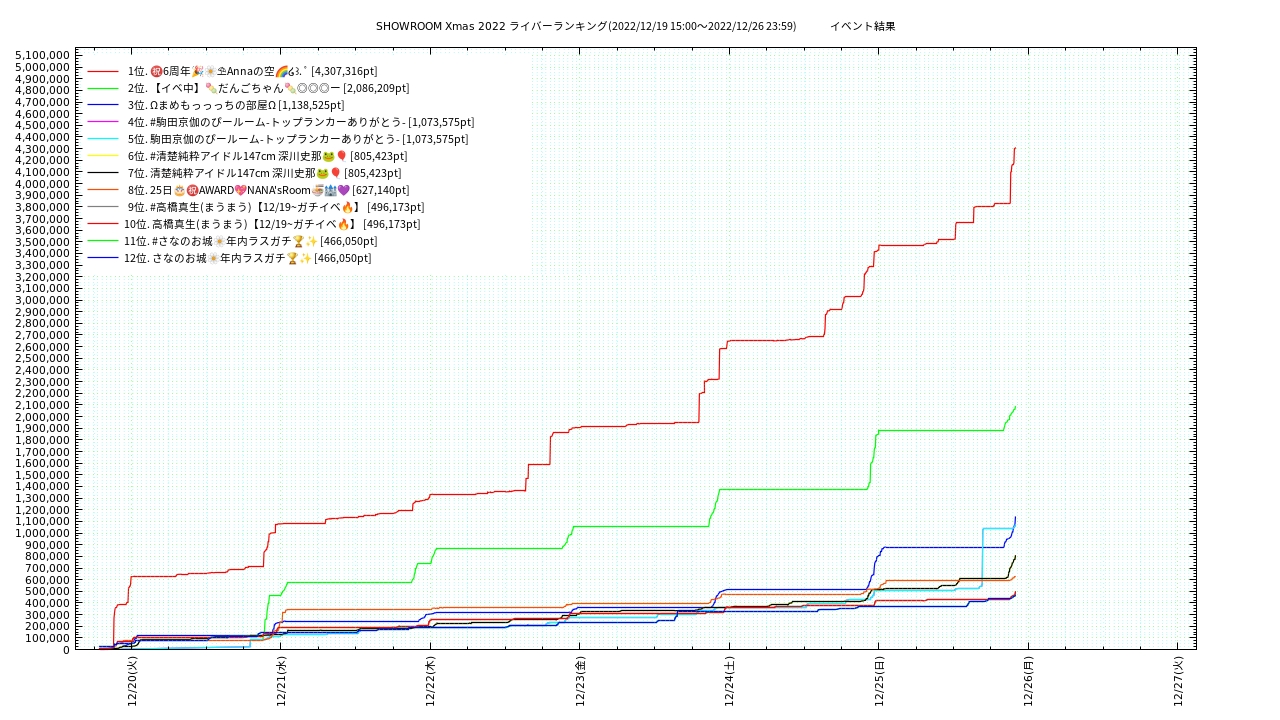Click the 100,000 y-axis value
Screen dimensions: 1280x720
click(49, 638)
